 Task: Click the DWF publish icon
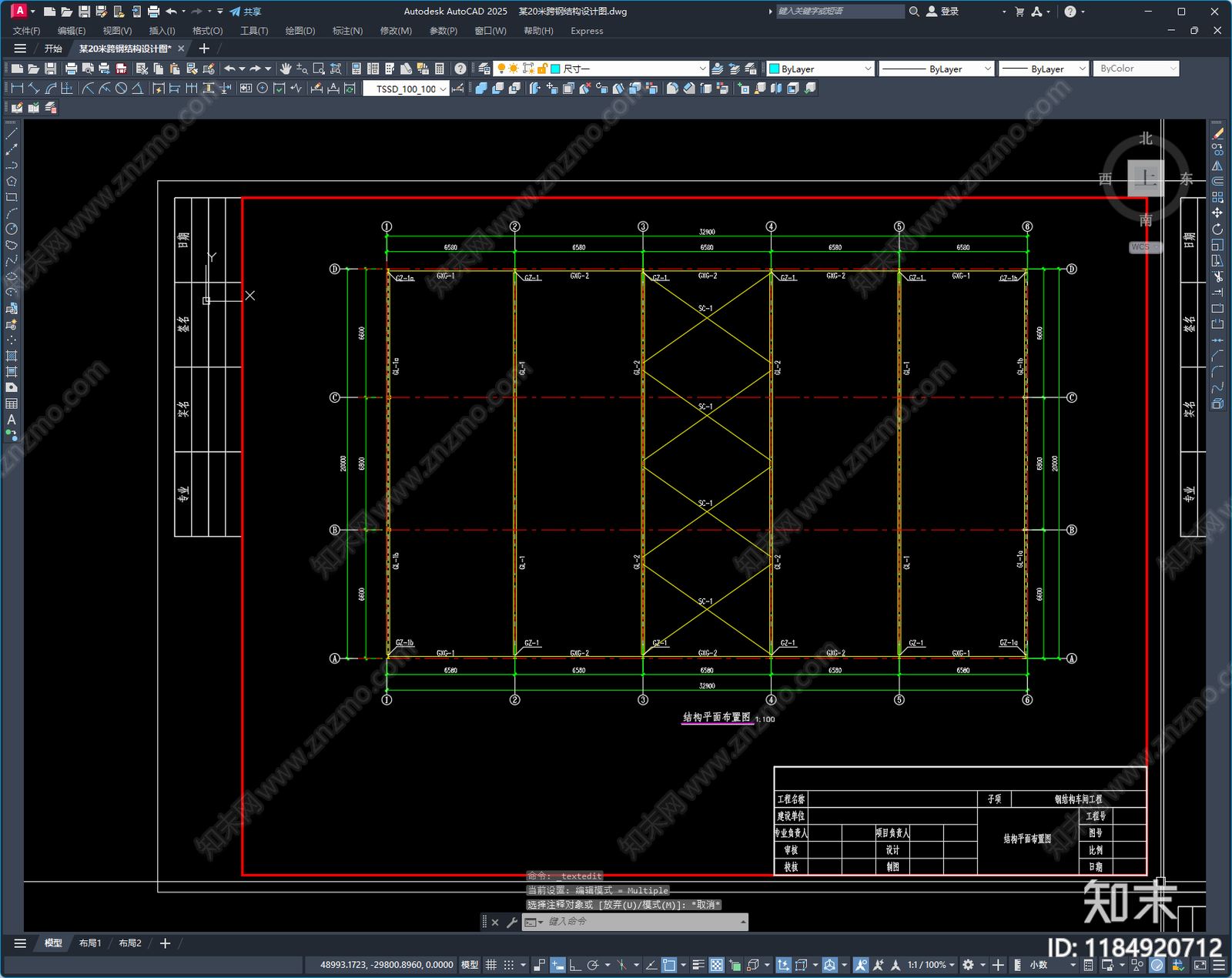tap(121, 69)
